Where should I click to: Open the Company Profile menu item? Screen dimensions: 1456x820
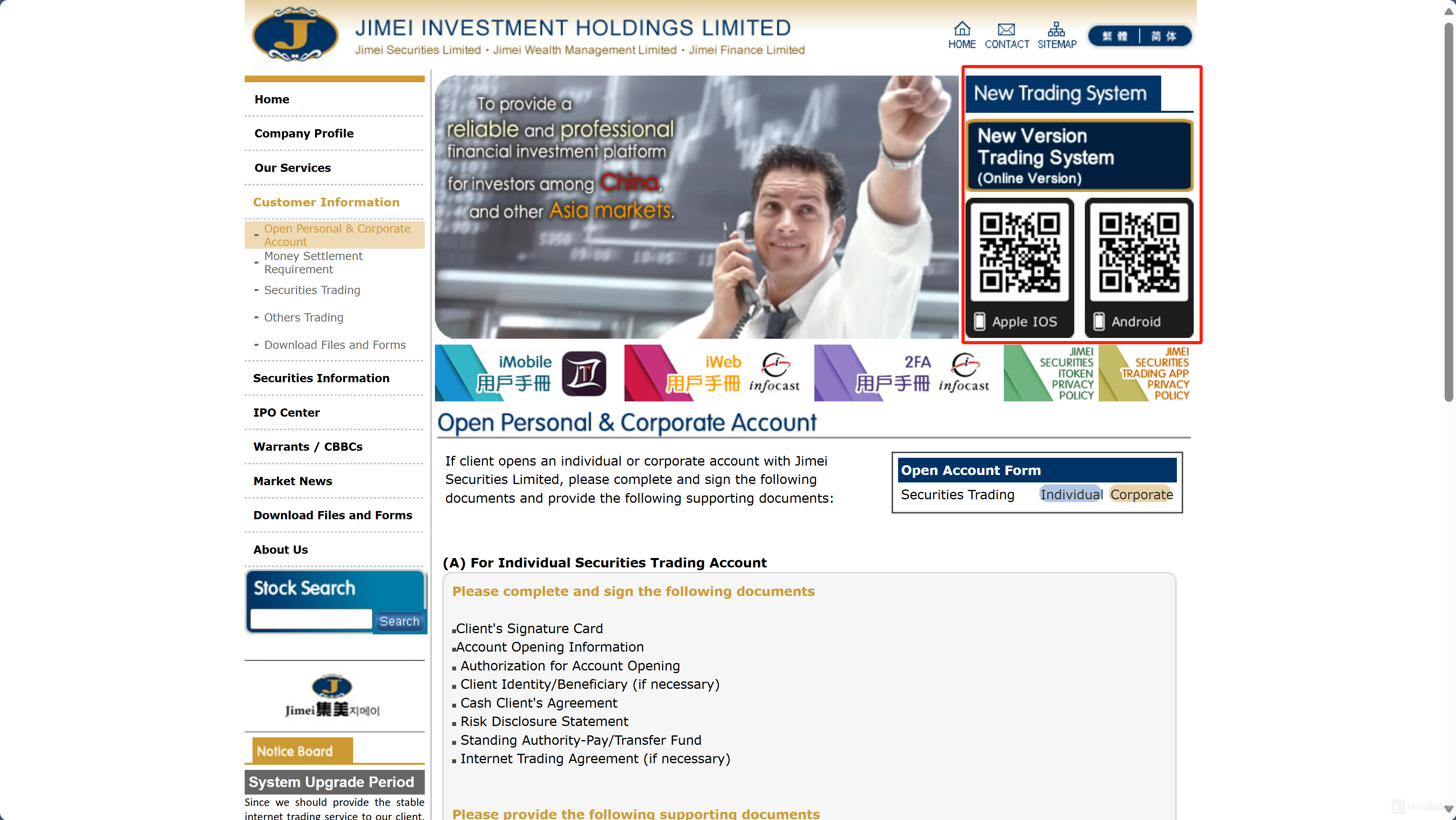click(304, 133)
